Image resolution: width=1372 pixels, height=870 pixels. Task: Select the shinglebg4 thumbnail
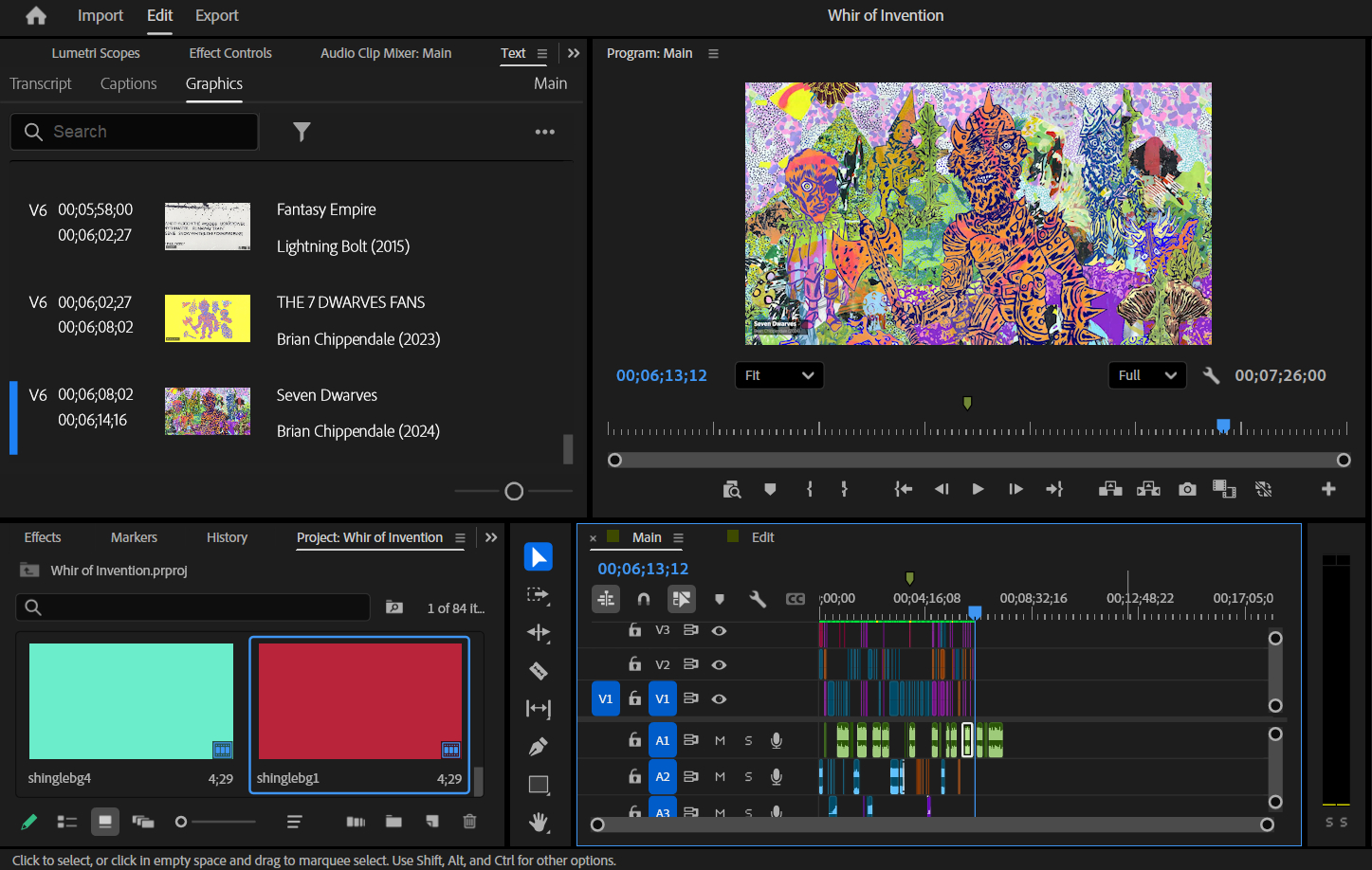point(131,701)
